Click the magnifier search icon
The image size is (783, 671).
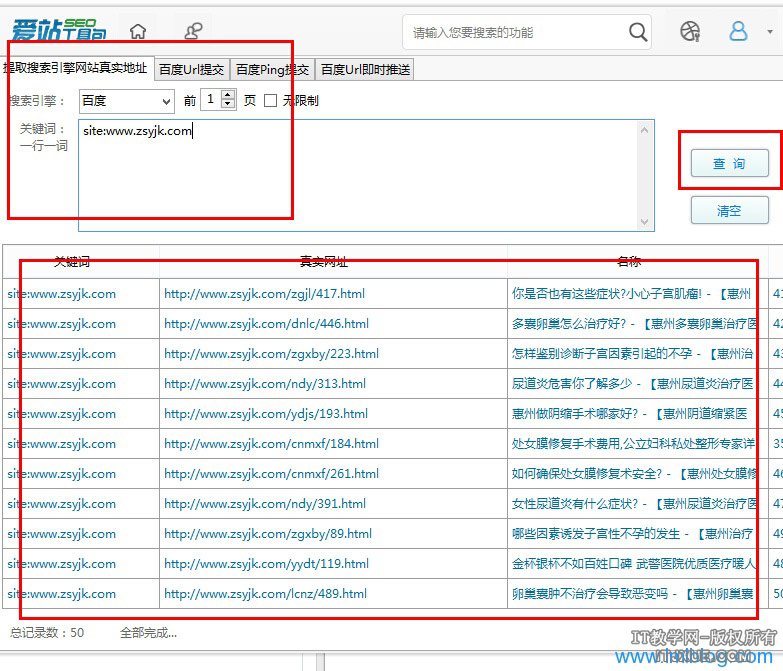[x=638, y=32]
